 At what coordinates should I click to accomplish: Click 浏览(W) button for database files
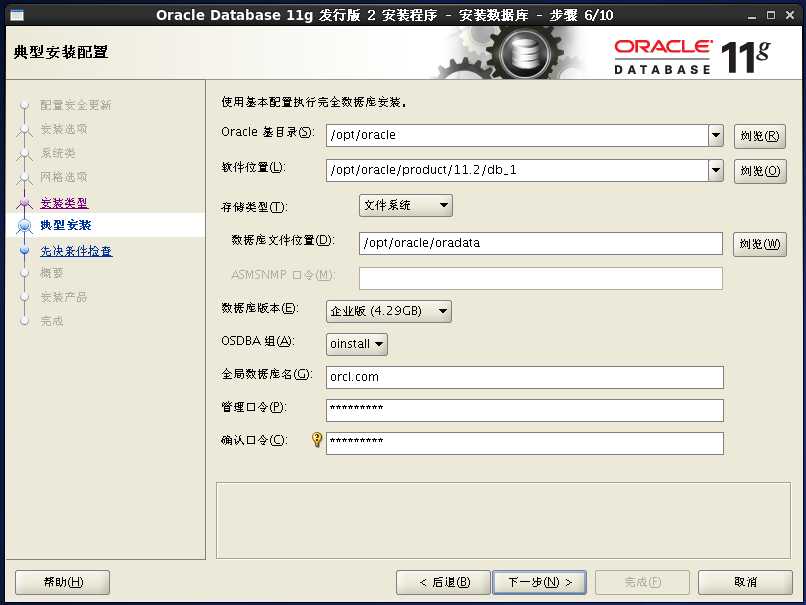(760, 244)
